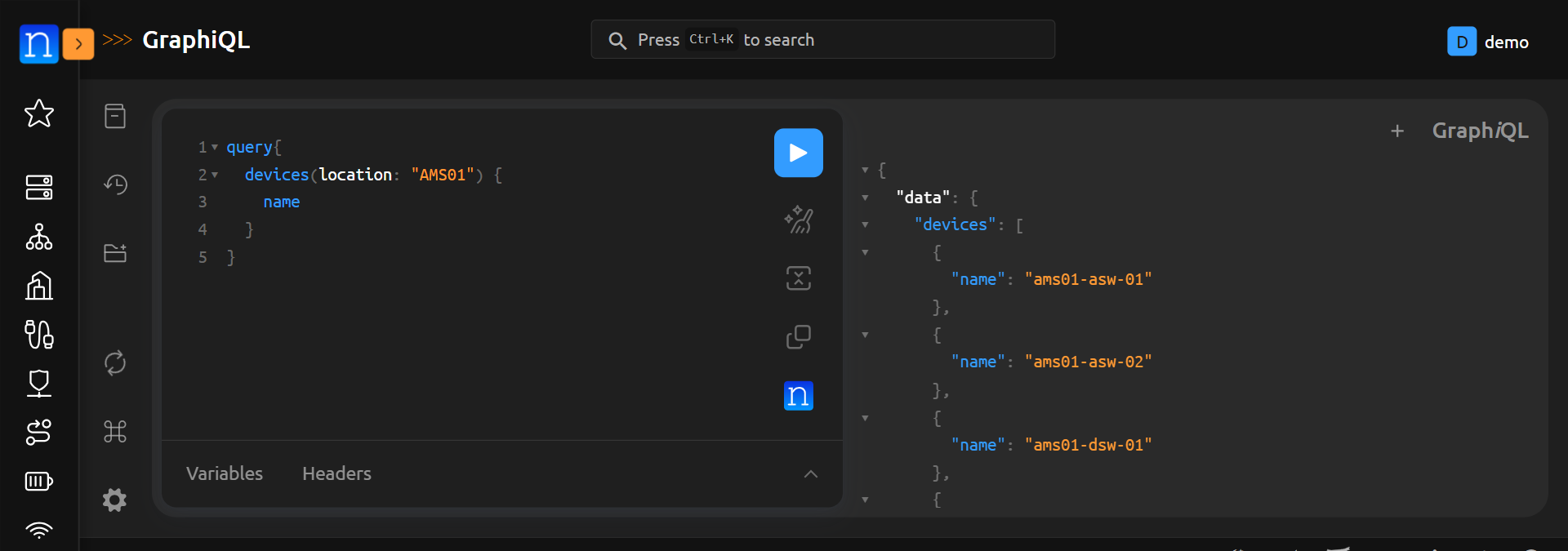Click the Prettify query icon
1568x551 pixels.
pyautogui.click(x=798, y=219)
